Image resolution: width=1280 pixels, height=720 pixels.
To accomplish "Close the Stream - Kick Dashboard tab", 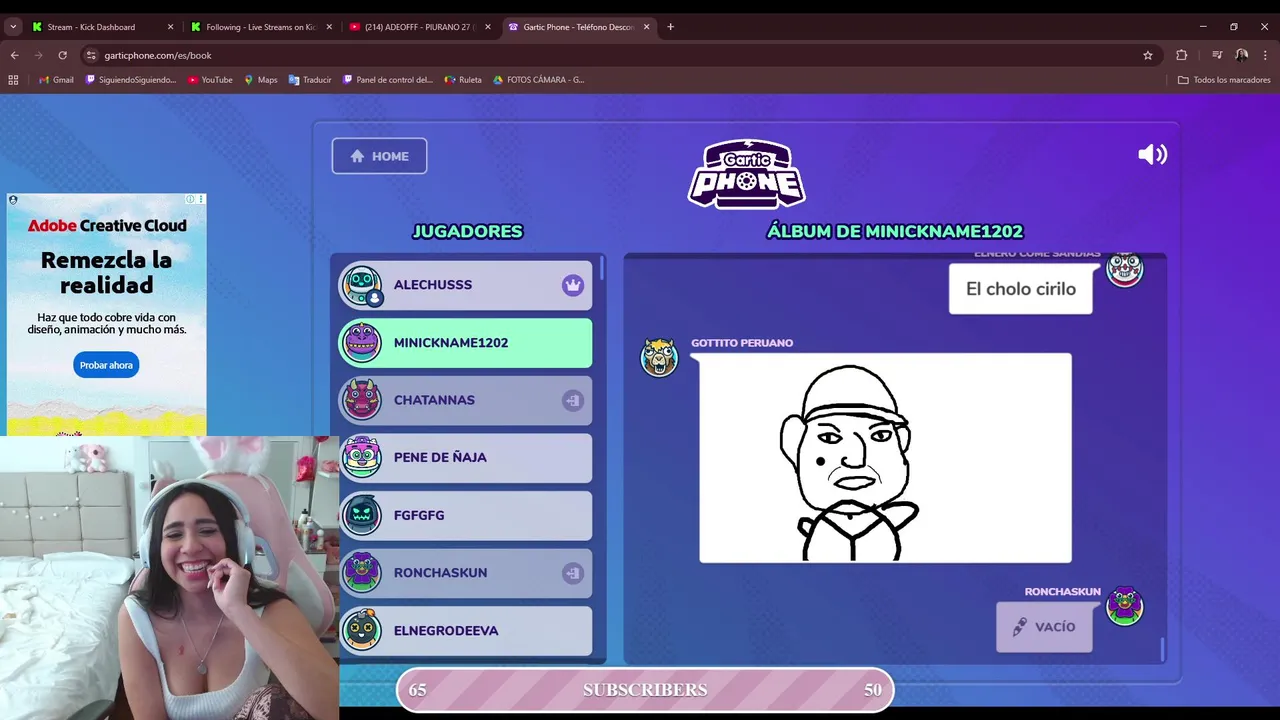I will [170, 27].
